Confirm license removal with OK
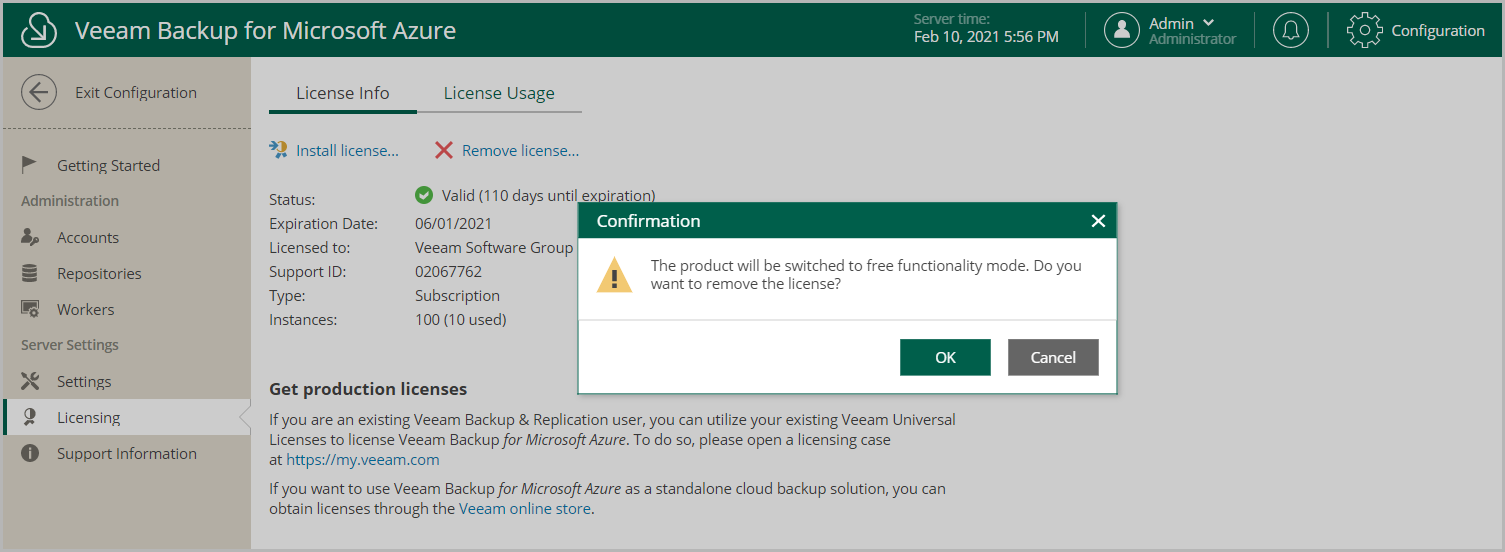The image size is (1505, 552). (945, 357)
